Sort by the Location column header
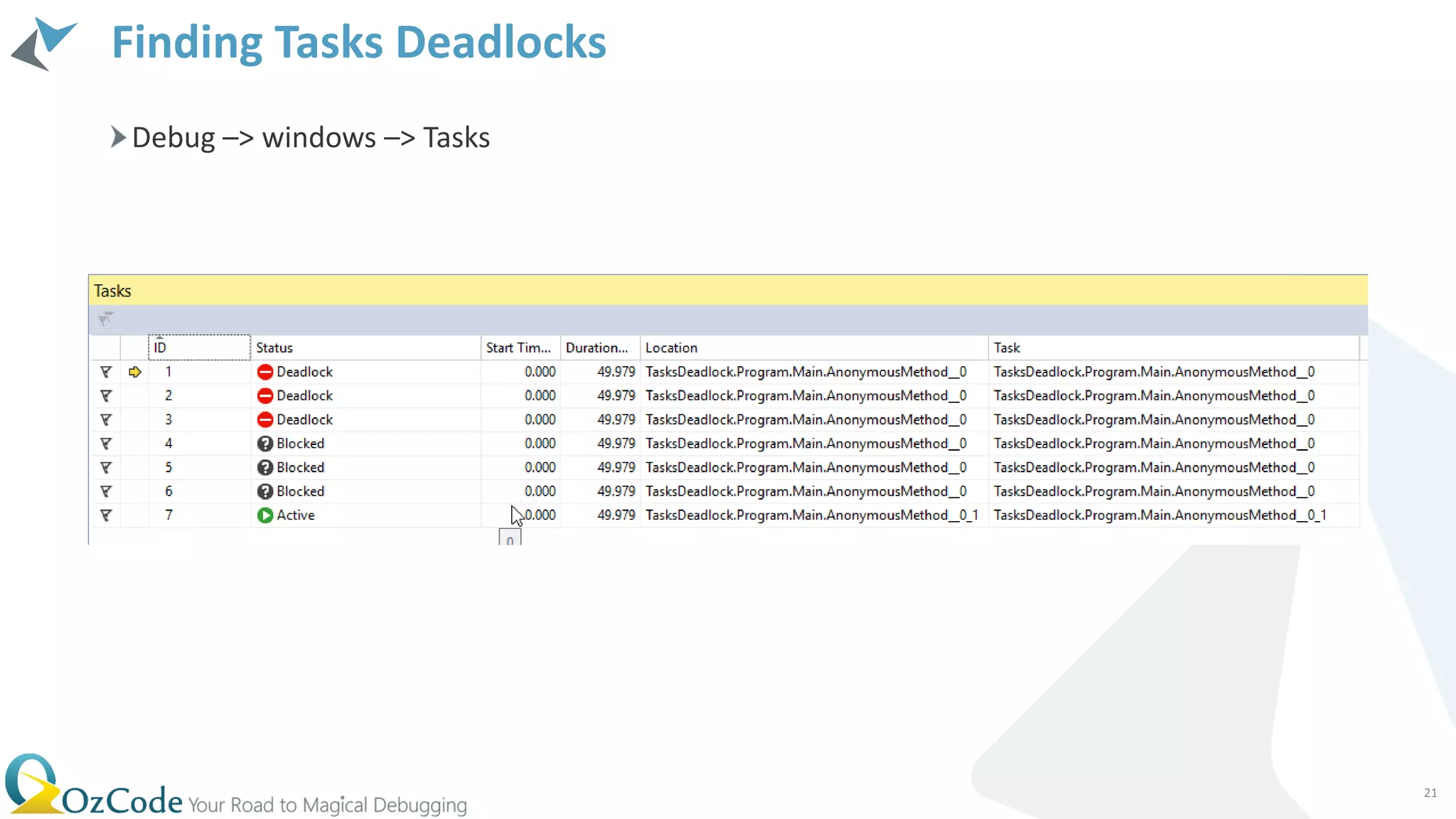The height and width of the screenshot is (819, 1456). (x=814, y=348)
